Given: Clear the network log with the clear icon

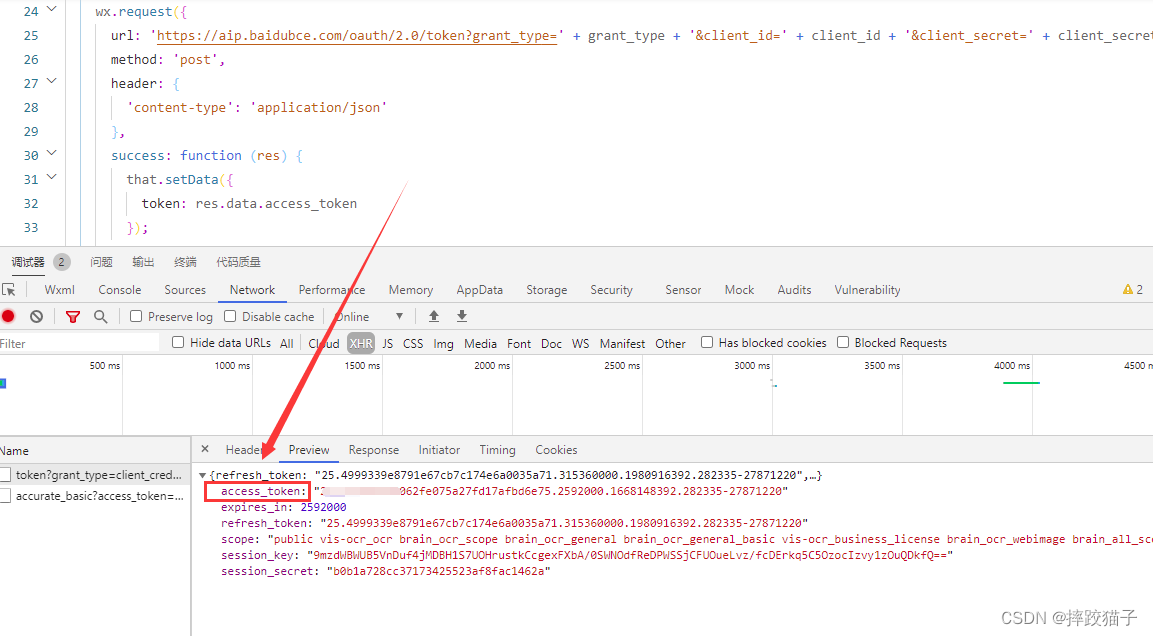Looking at the screenshot, I should pyautogui.click(x=37, y=316).
